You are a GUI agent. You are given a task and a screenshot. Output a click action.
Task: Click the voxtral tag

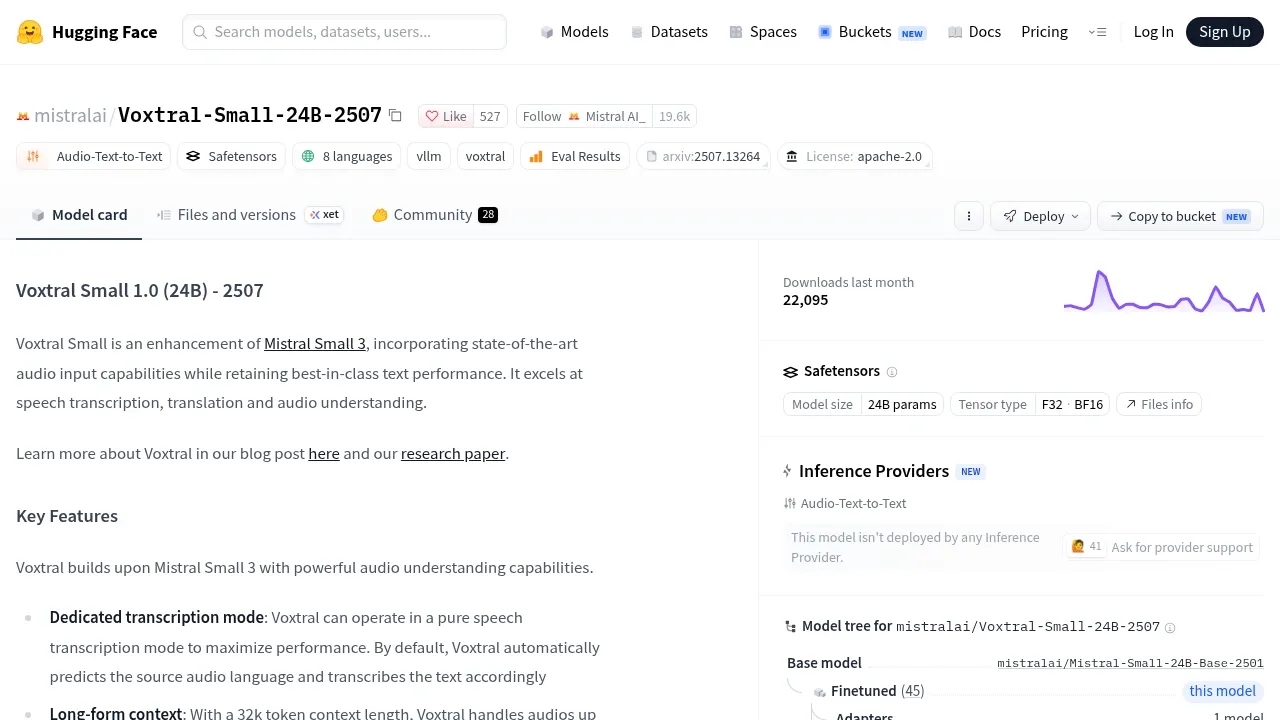coord(486,156)
